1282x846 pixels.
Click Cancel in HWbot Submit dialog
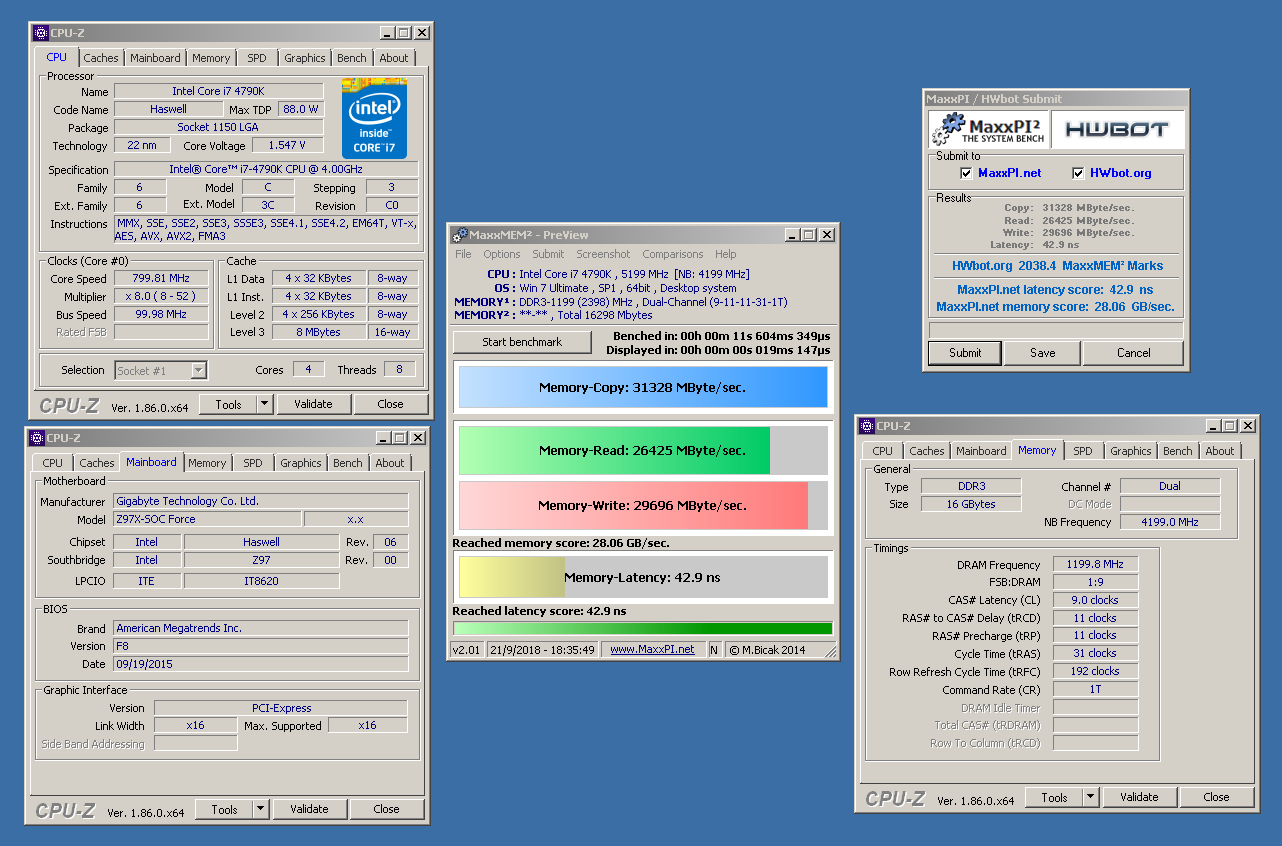[x=1133, y=352]
